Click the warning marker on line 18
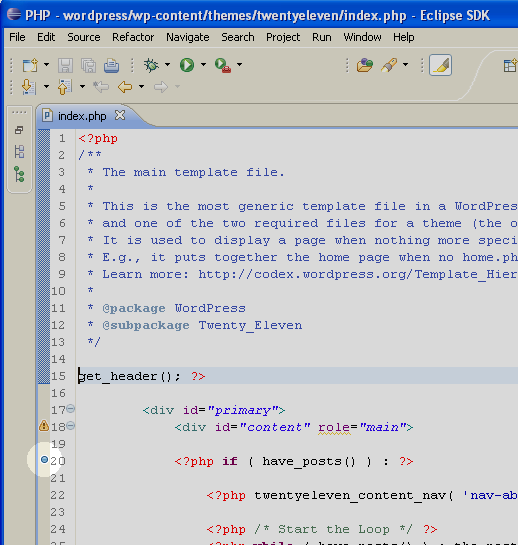518x545 pixels. click(x=44, y=425)
